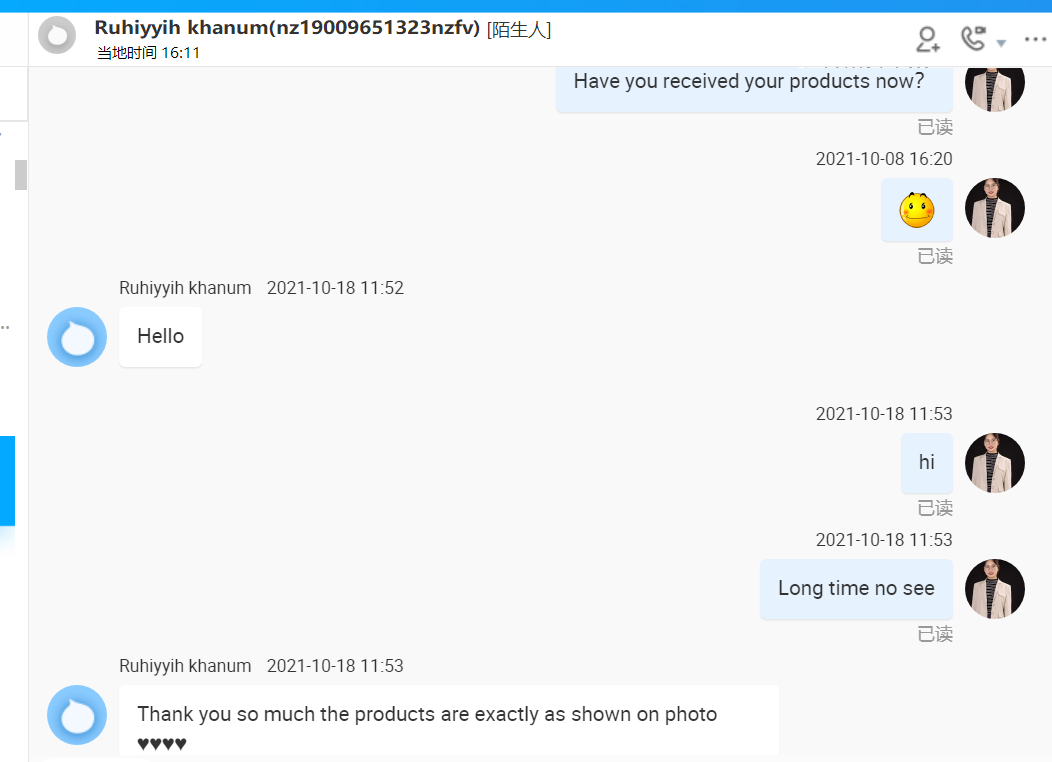The image size is (1052, 762).
Task: Select the "Hello" message bubble
Action: click(160, 337)
